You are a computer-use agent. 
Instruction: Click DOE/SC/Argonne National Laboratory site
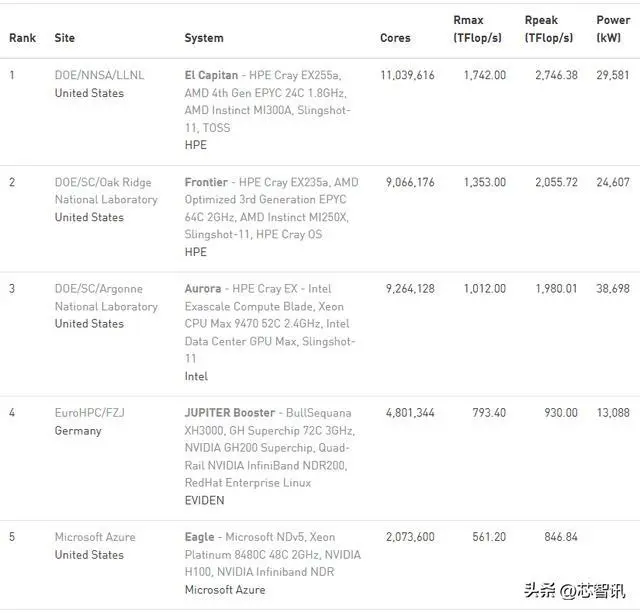point(105,297)
